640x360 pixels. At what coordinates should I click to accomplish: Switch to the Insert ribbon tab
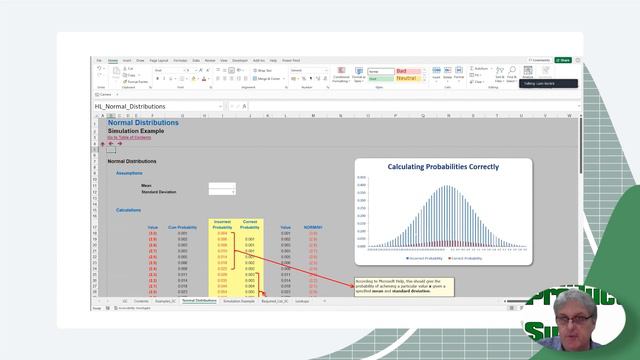[x=127, y=60]
